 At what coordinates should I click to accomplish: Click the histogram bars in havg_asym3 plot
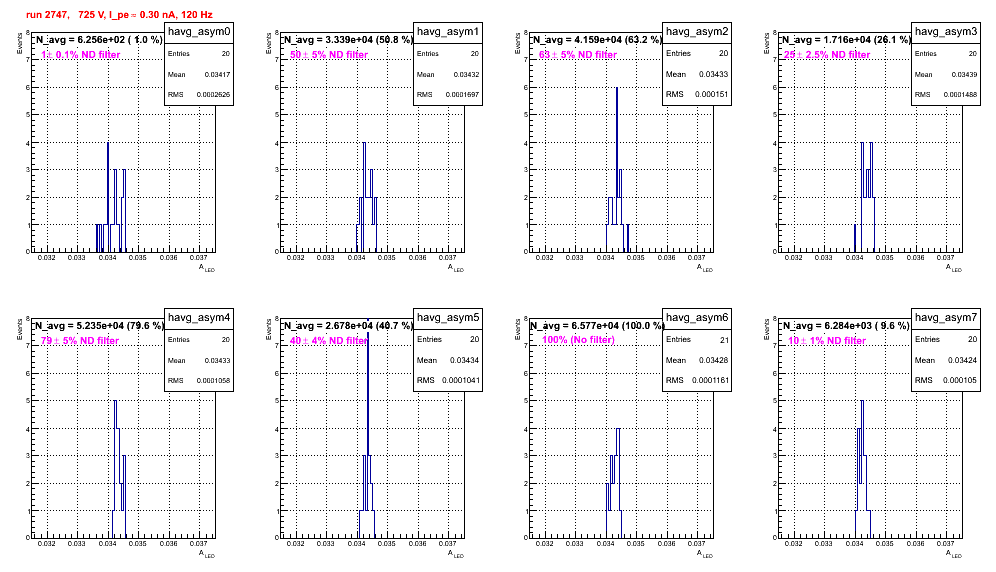point(866,197)
